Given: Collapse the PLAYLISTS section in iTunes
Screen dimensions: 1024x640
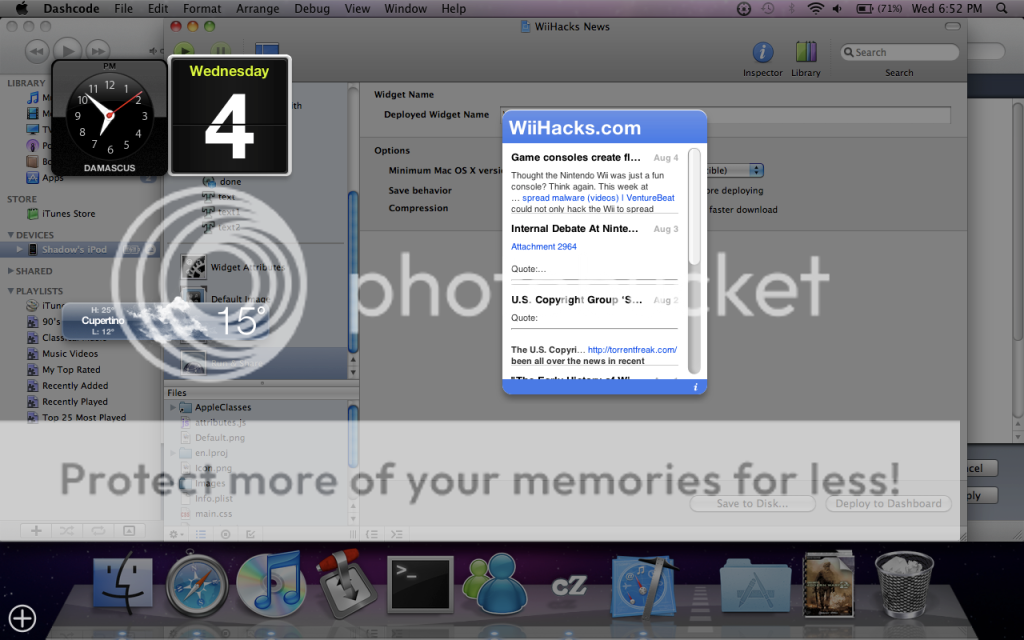Looking at the screenshot, I should click(10, 291).
